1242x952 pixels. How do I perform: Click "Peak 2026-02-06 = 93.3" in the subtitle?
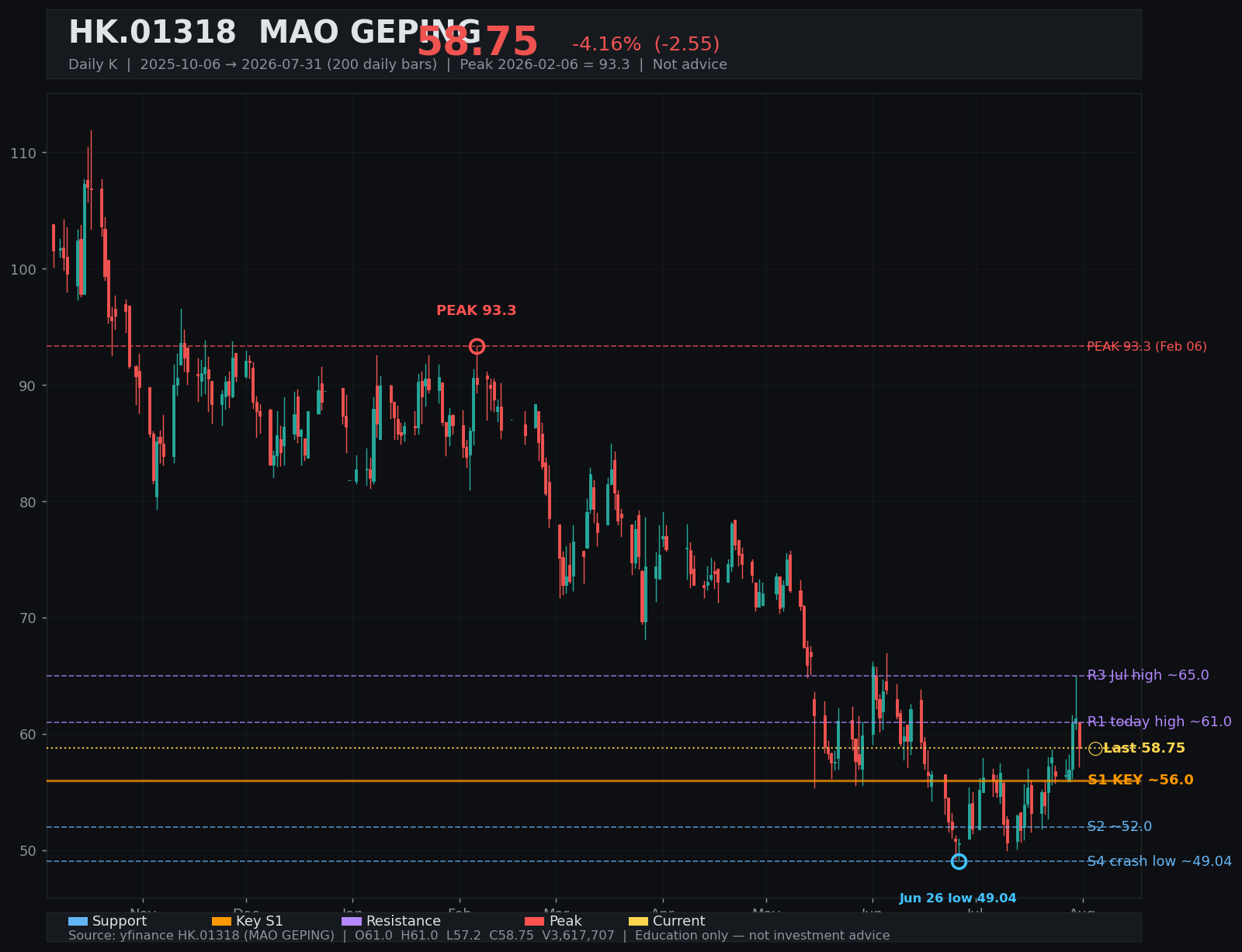[x=545, y=64]
